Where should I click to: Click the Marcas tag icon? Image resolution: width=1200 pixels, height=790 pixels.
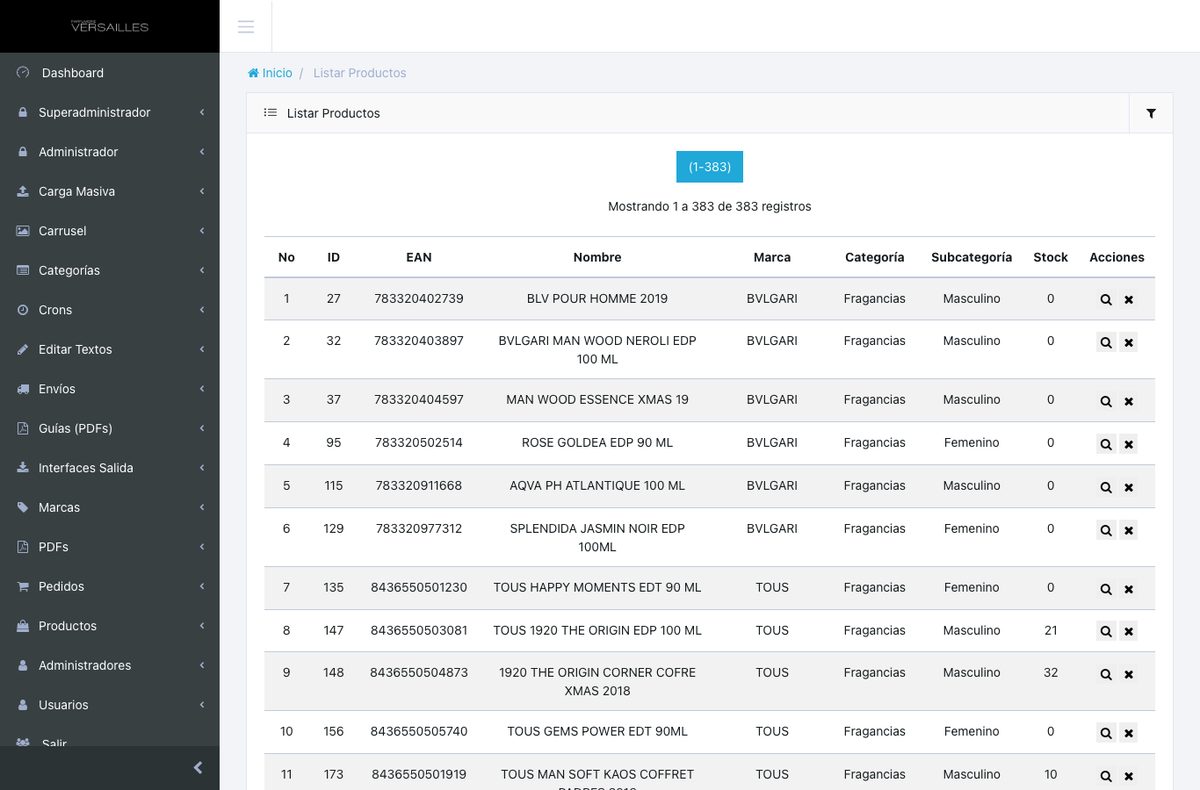pyautogui.click(x=23, y=507)
